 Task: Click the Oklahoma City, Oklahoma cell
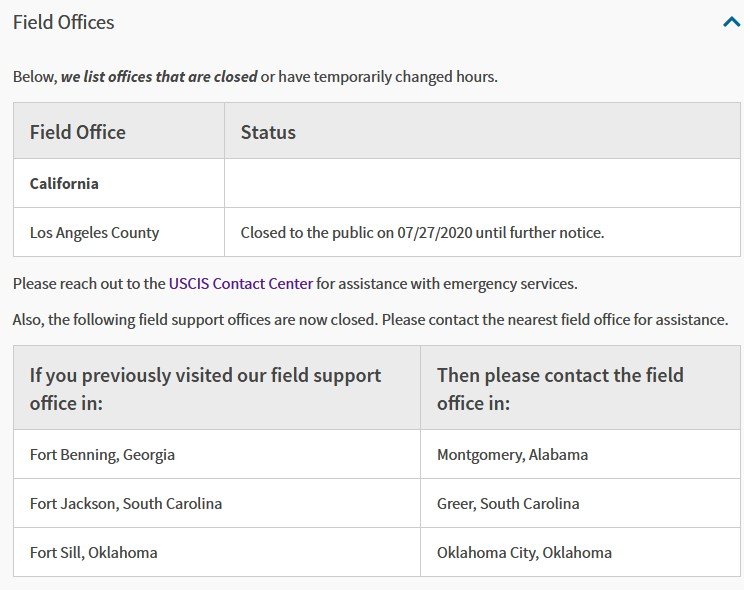click(x=580, y=552)
